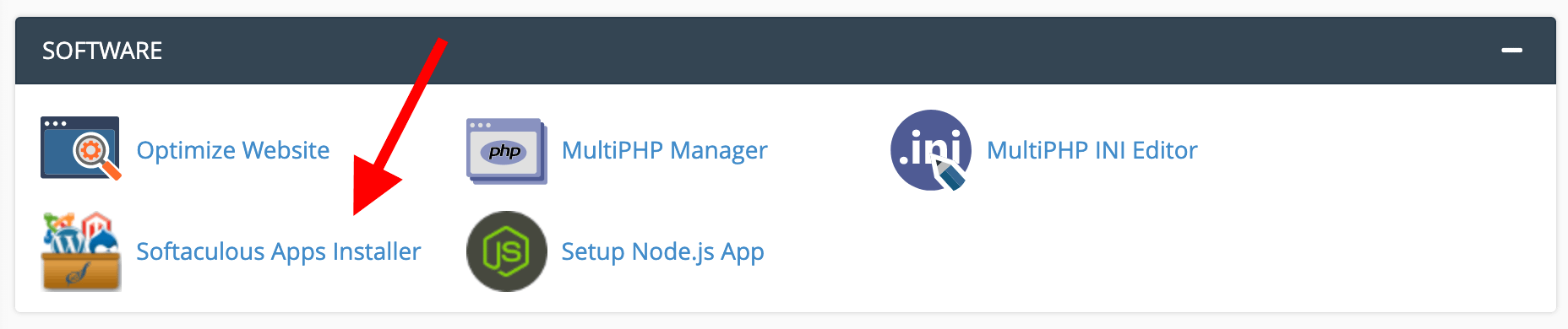Click the php badge in MultiPHP Manager icon

[504, 152]
